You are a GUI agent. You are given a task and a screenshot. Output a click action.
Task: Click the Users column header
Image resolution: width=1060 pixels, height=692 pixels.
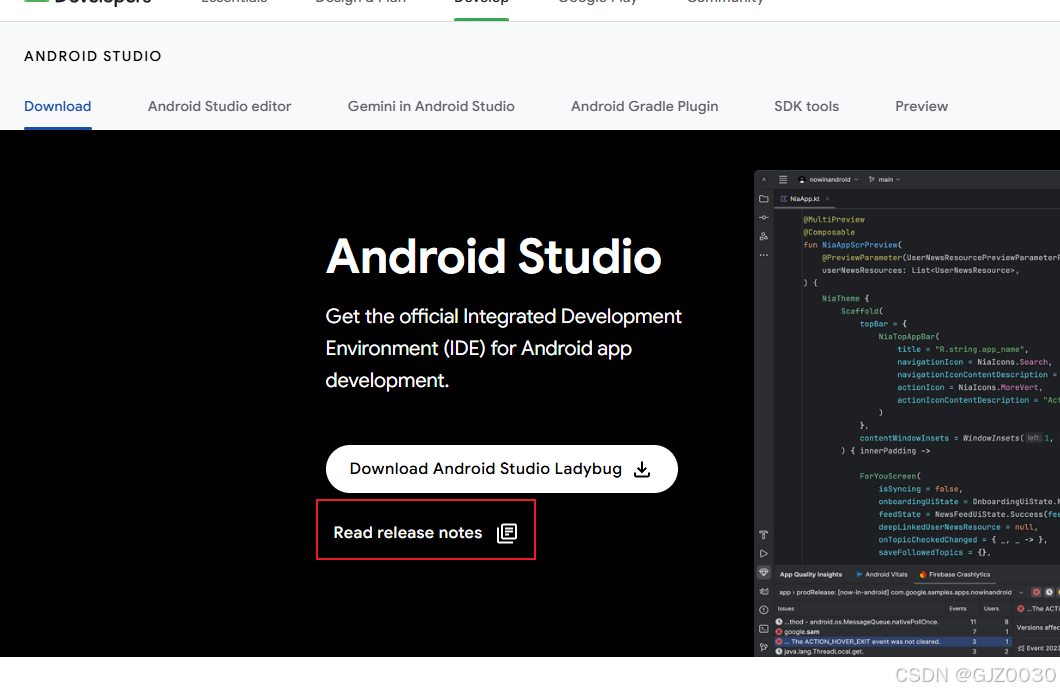pos(991,609)
